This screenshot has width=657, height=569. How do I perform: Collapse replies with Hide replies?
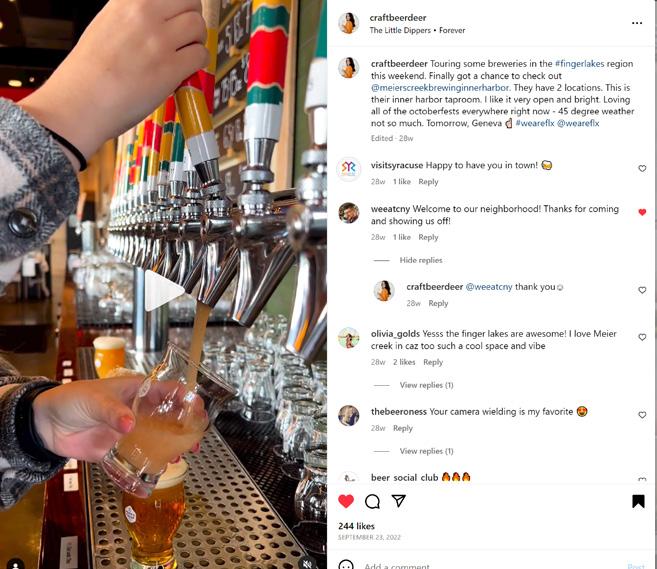pos(421,260)
